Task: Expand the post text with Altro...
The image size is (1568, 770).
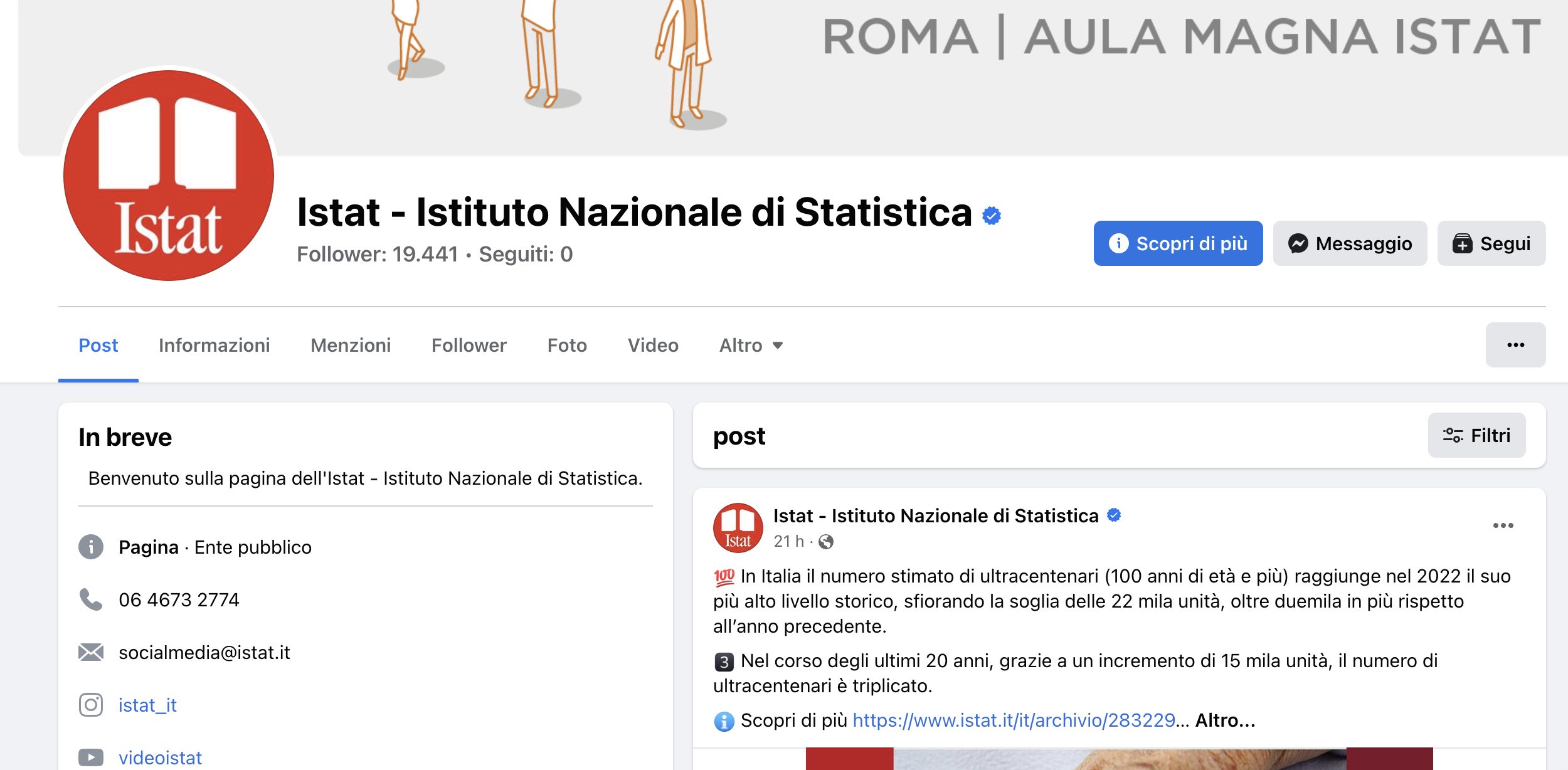Action: pos(1225,720)
